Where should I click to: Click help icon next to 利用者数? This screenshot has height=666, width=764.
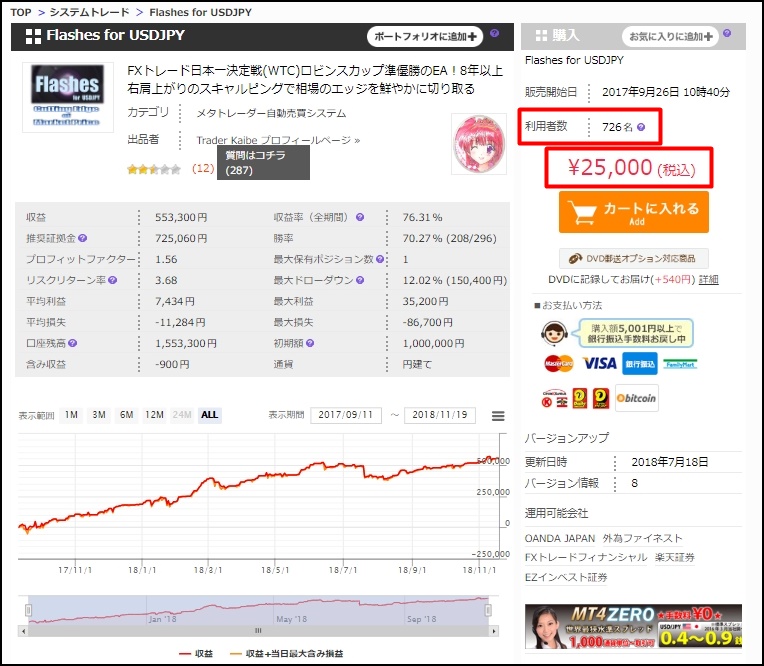tap(641, 128)
